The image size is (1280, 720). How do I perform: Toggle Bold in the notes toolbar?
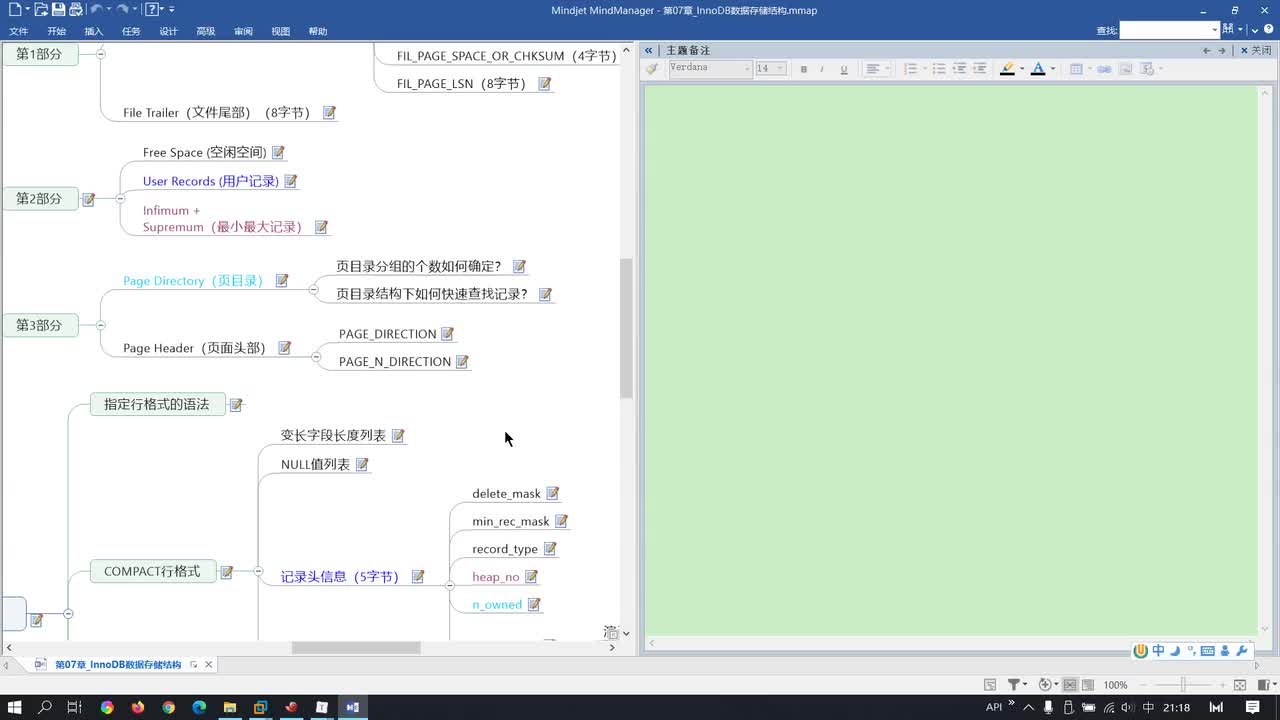coord(802,69)
